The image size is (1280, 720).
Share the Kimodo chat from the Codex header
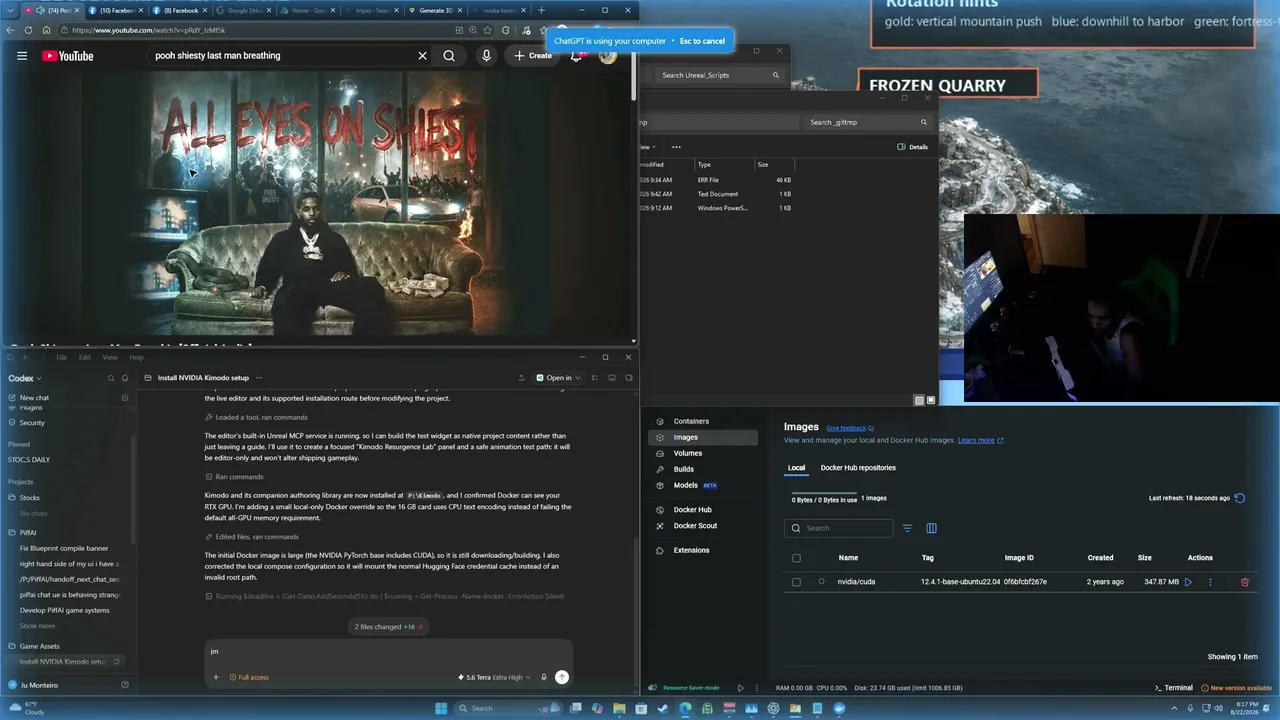tap(521, 378)
